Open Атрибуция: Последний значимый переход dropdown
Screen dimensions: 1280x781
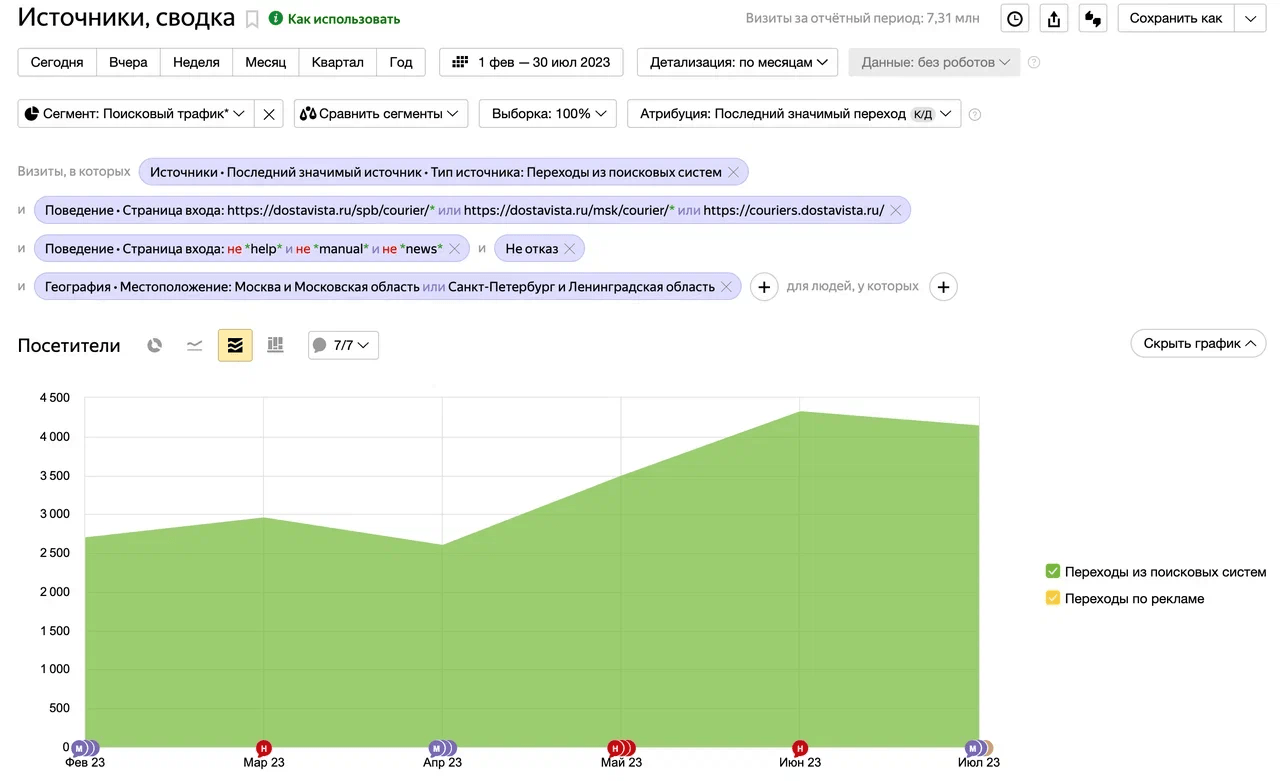tap(794, 114)
